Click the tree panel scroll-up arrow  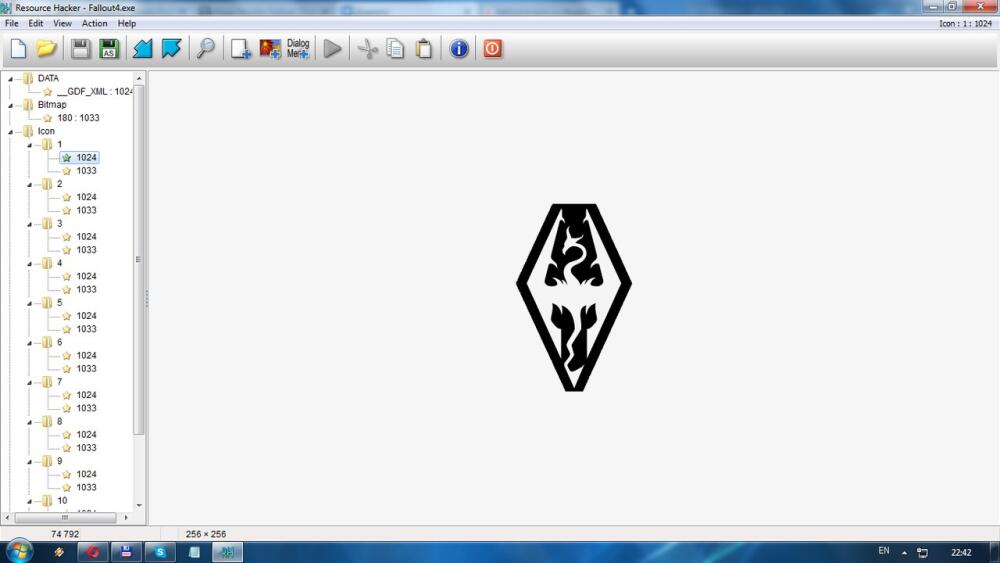[139, 78]
